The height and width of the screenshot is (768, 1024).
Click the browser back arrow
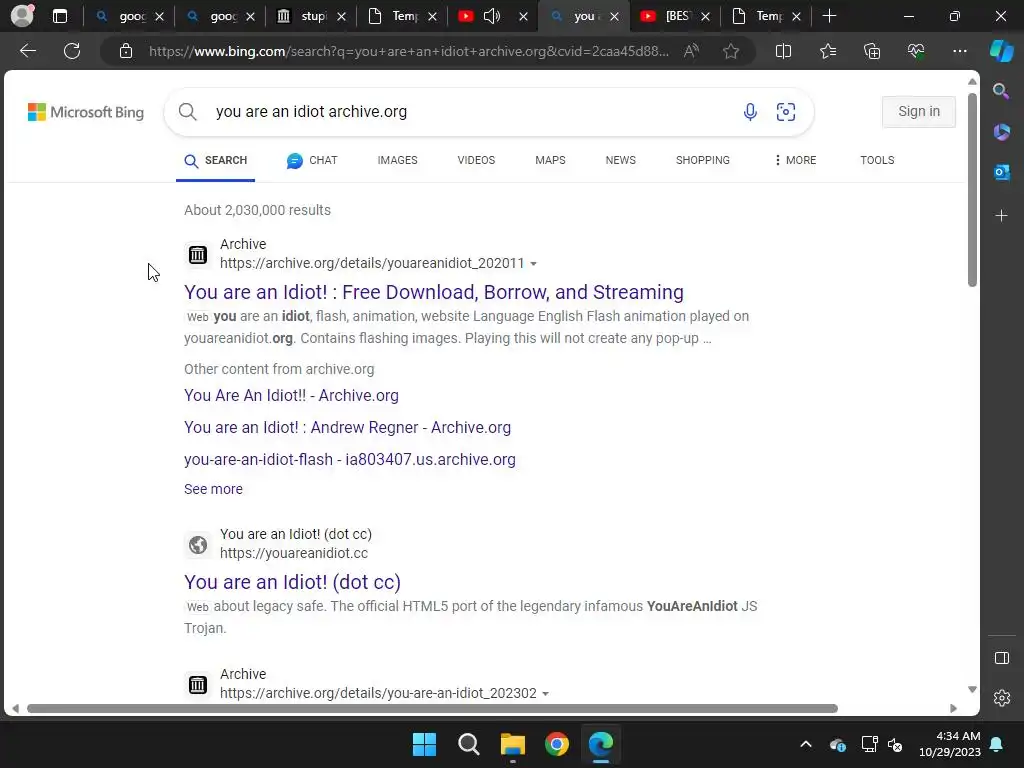coord(28,51)
